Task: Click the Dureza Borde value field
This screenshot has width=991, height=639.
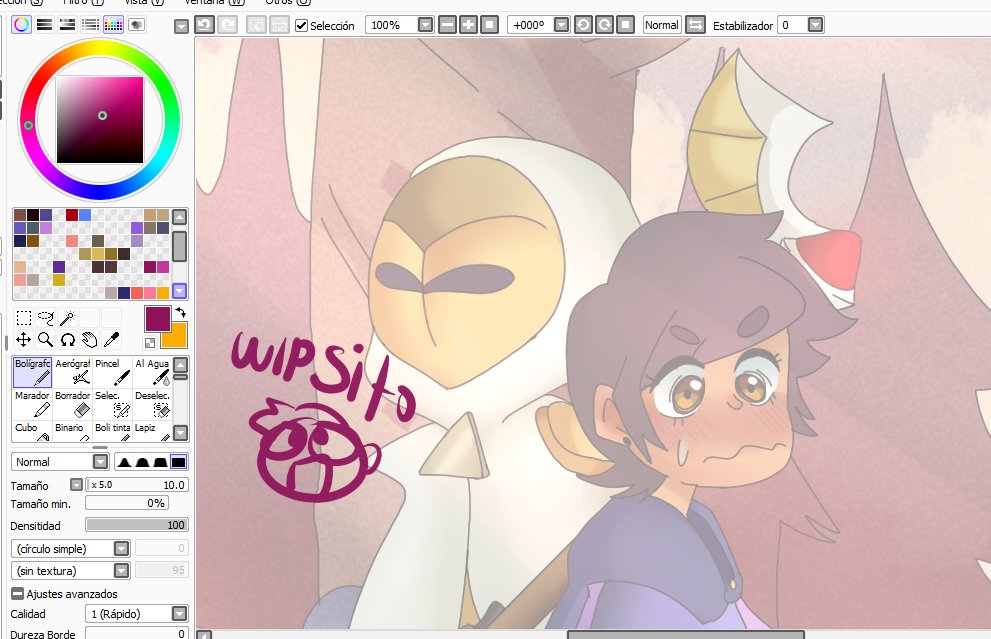Action: (137, 633)
